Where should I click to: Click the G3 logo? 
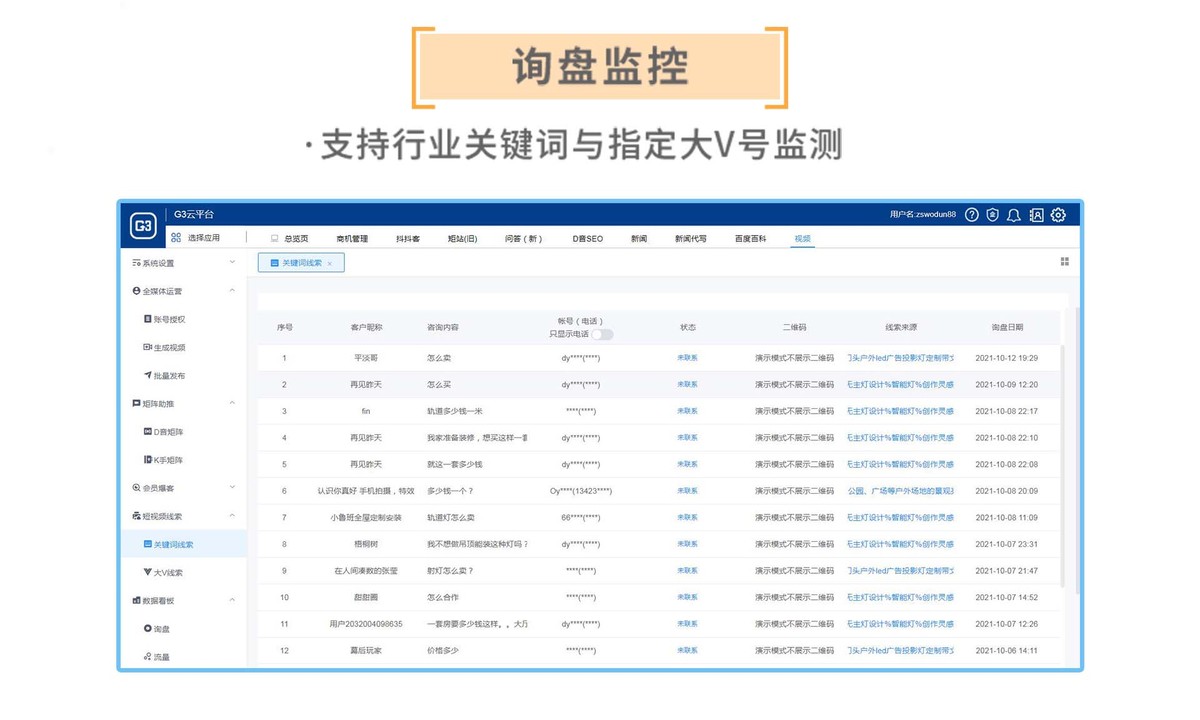point(143,227)
